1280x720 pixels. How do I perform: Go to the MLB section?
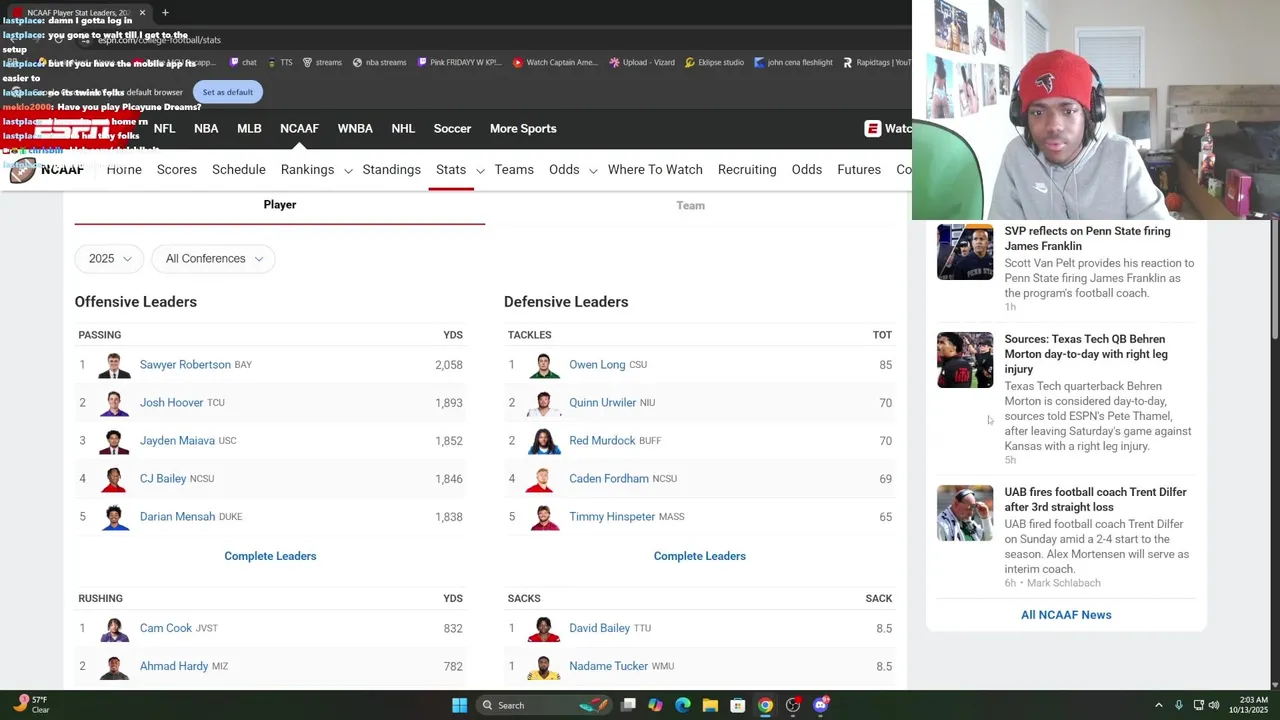[249, 128]
